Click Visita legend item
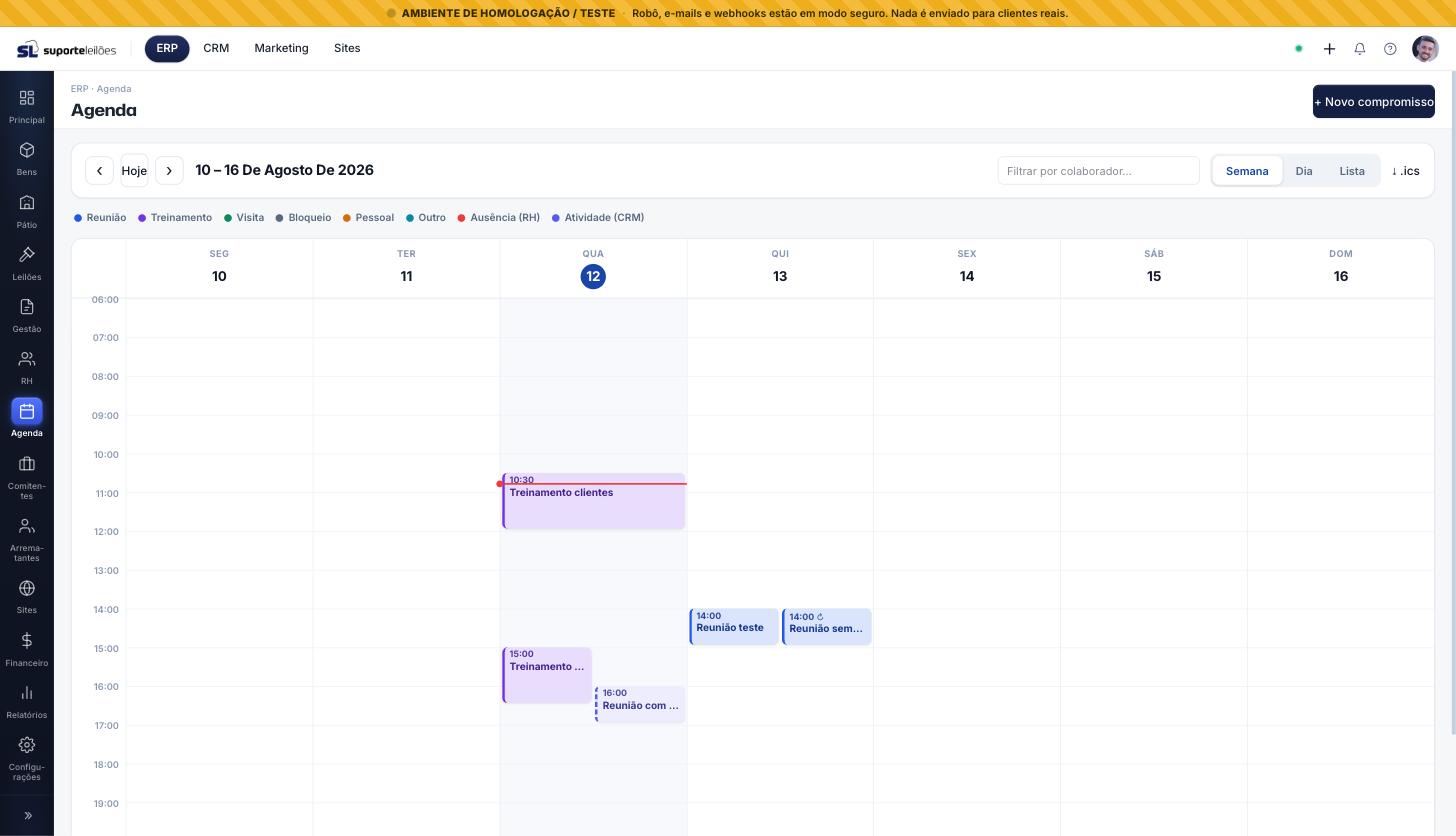1456x836 pixels. pos(244,218)
